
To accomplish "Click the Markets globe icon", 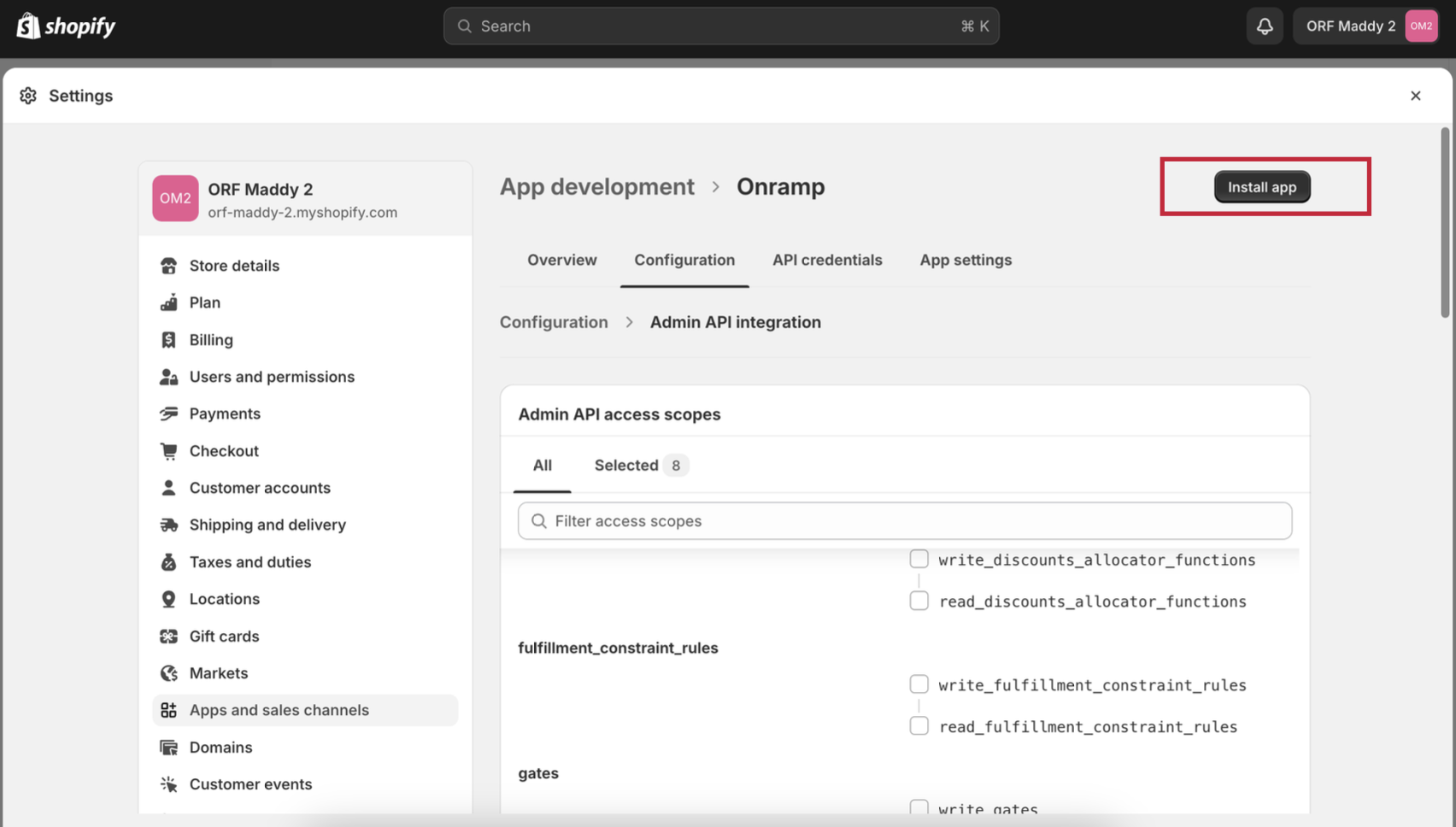I will pyautogui.click(x=168, y=673).
